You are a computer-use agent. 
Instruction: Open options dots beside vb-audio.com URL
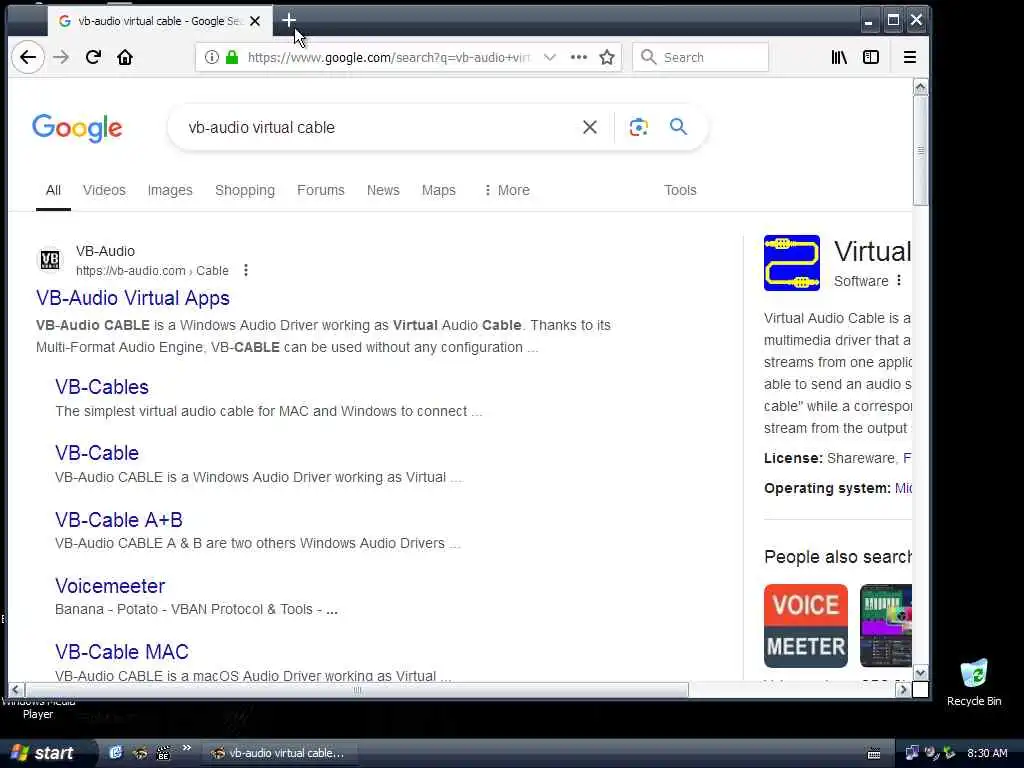point(246,270)
